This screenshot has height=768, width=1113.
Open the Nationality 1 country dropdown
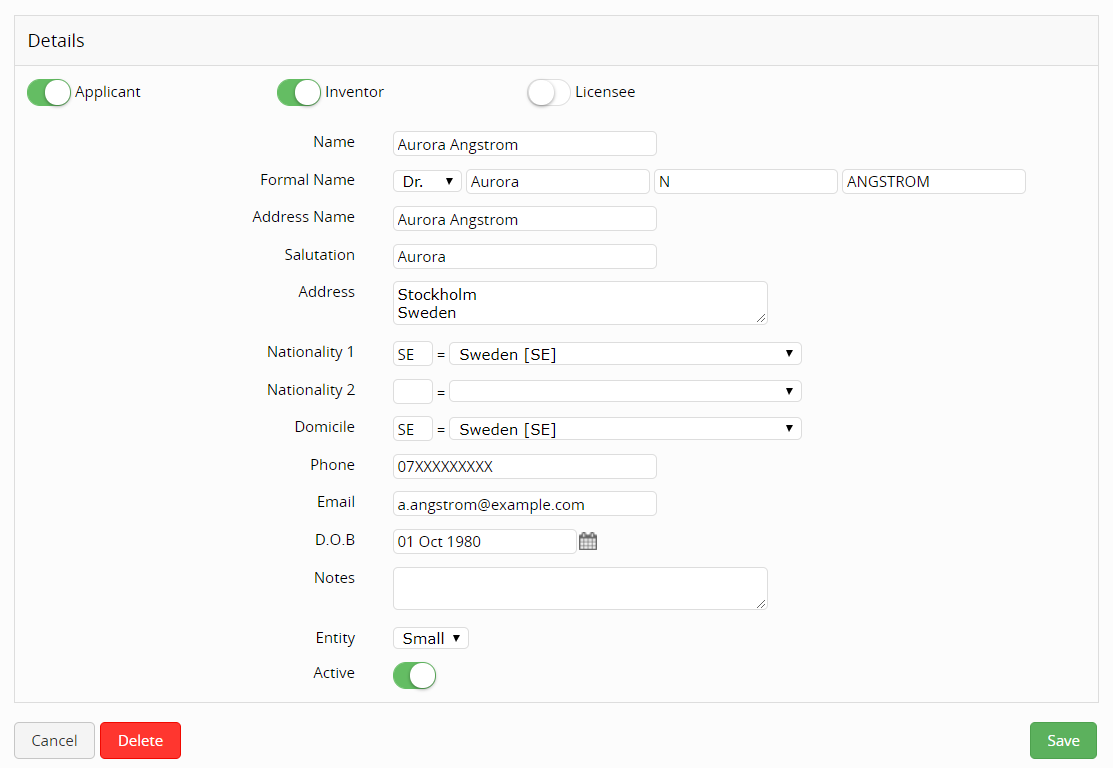[625, 353]
